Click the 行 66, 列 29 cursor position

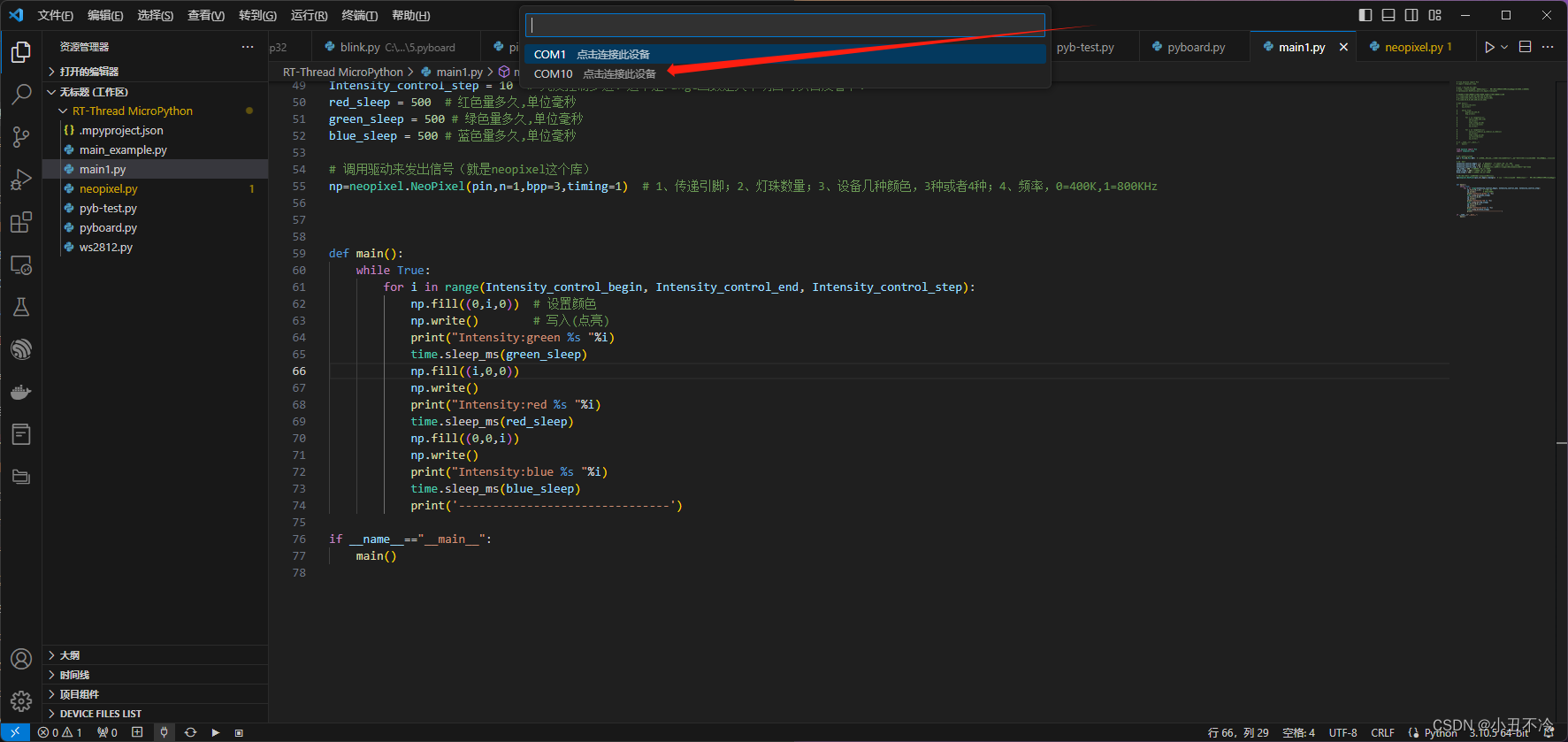coord(1238,732)
